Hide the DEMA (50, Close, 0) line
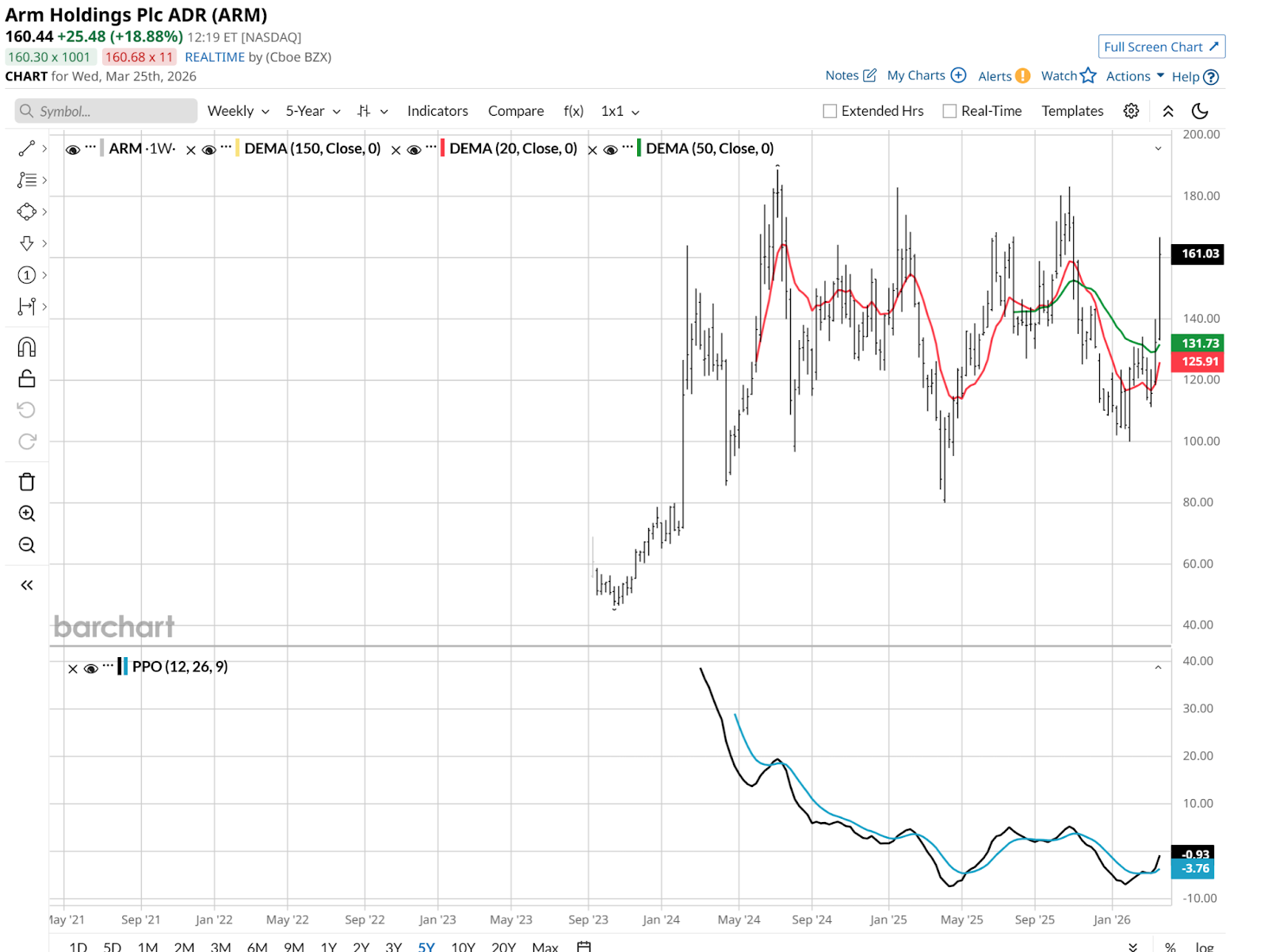Viewport: 1268px width, 952px height. (x=610, y=150)
